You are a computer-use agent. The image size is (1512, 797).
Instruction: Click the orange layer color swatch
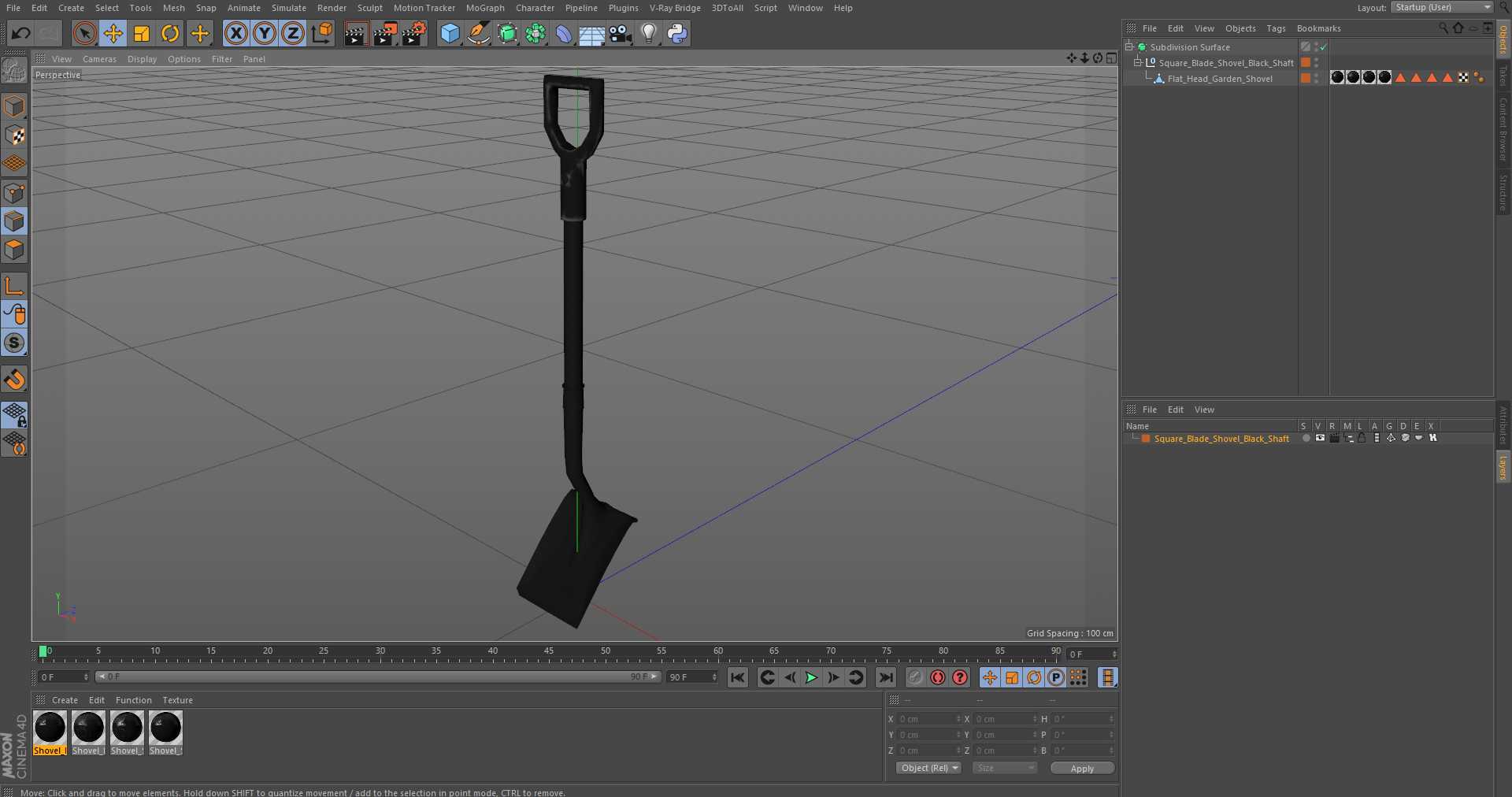point(1146,439)
